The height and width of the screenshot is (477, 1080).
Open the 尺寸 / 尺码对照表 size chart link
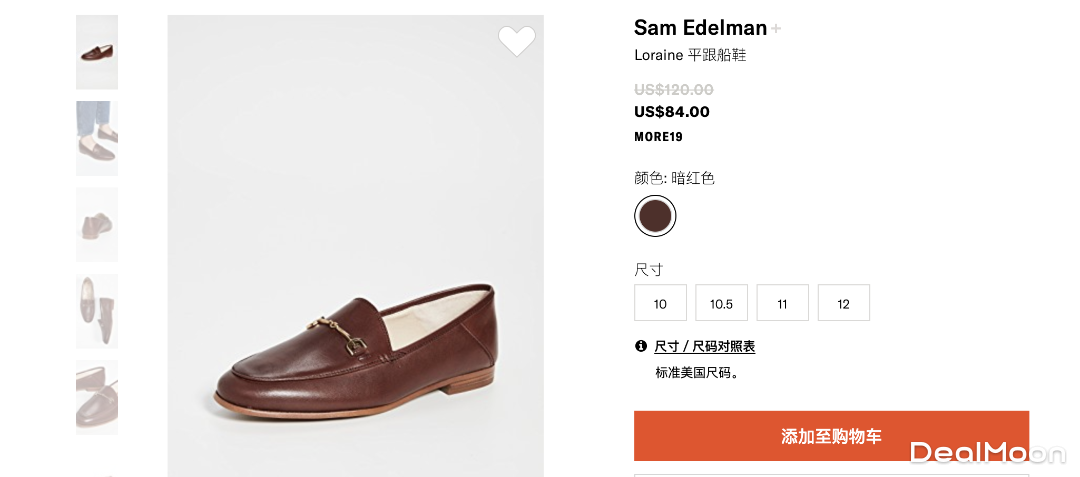[x=704, y=346]
